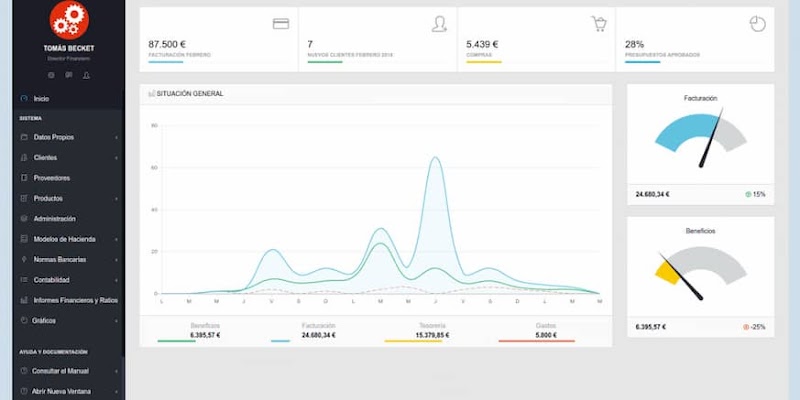Click the Tesorería legend below the chart

pos(414,330)
